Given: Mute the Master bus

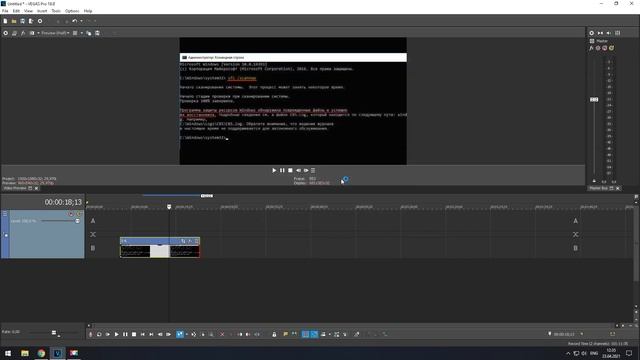Looking at the screenshot, I should pyautogui.click(x=604, y=48).
